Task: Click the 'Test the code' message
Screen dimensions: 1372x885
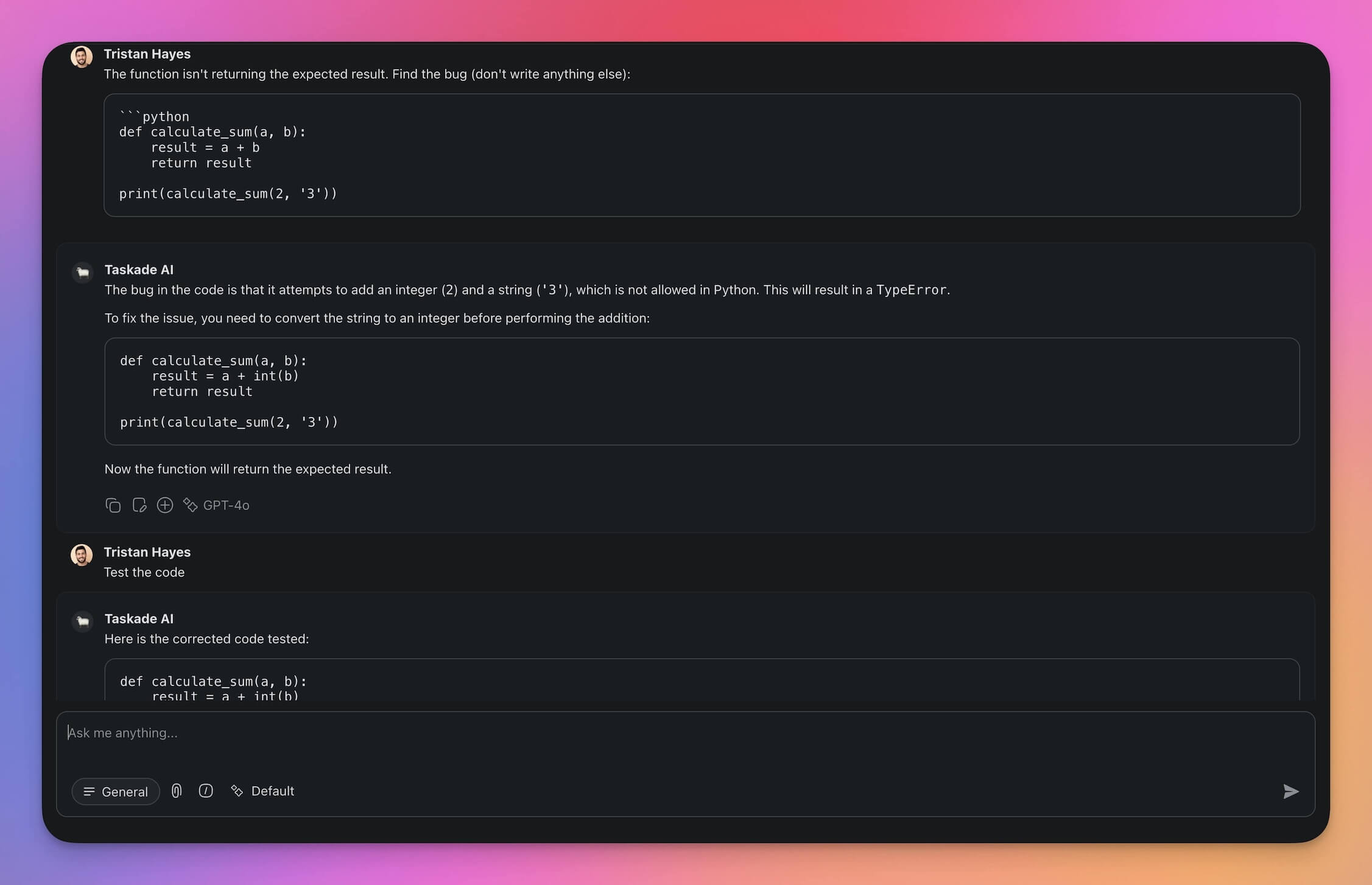Action: (144, 572)
